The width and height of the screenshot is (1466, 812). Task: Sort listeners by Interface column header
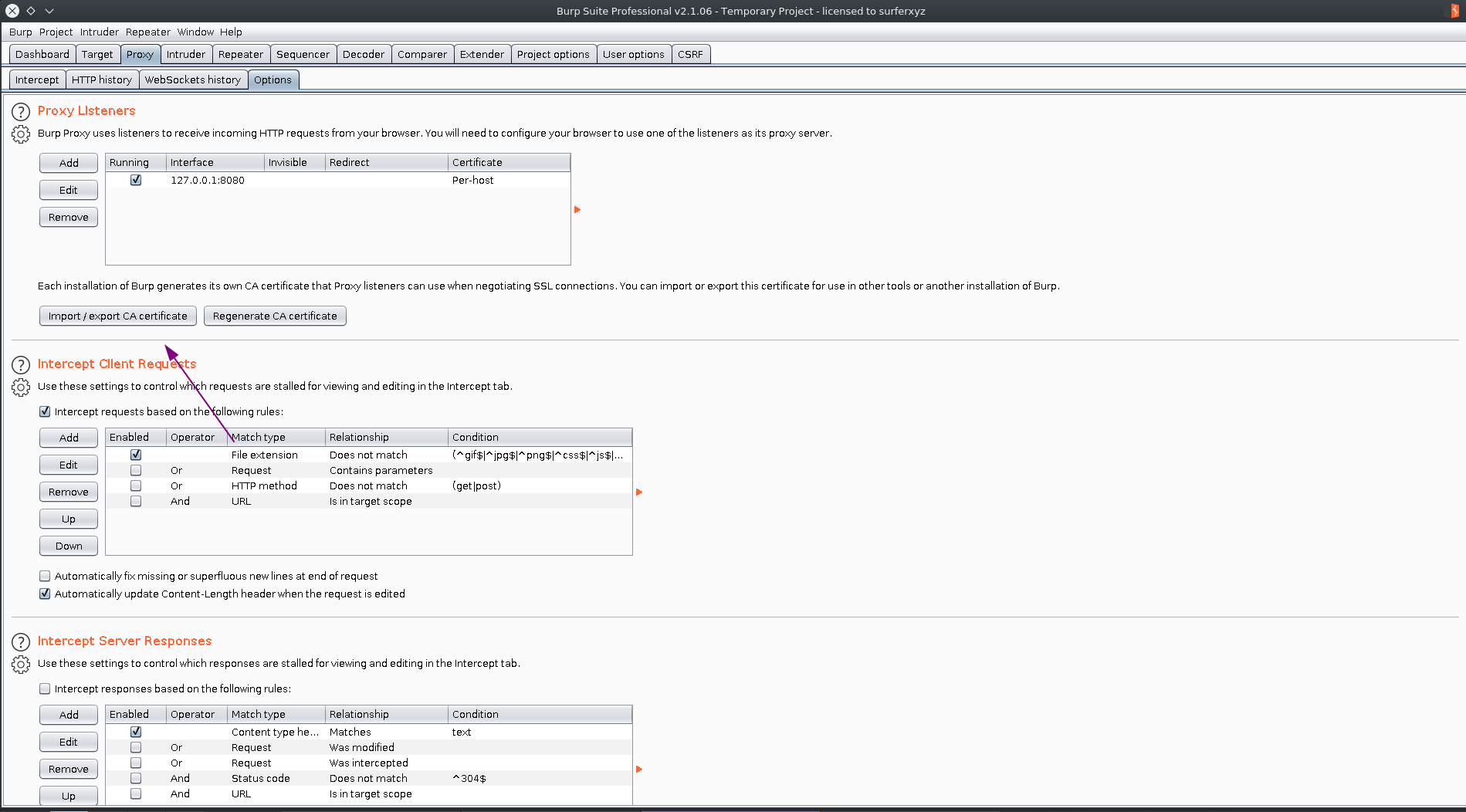[x=215, y=162]
